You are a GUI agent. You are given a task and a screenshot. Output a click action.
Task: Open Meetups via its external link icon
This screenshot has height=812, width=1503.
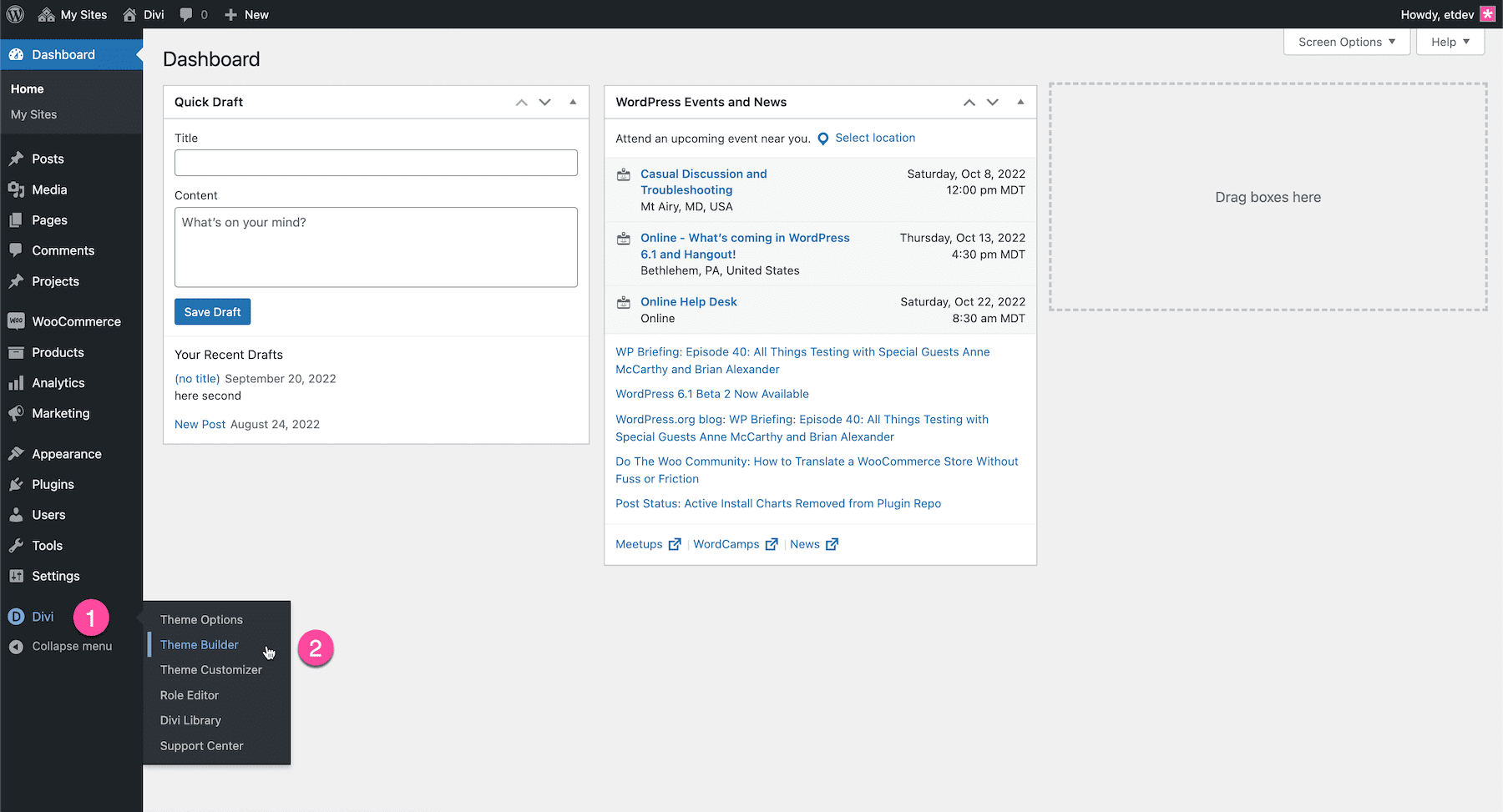675,543
